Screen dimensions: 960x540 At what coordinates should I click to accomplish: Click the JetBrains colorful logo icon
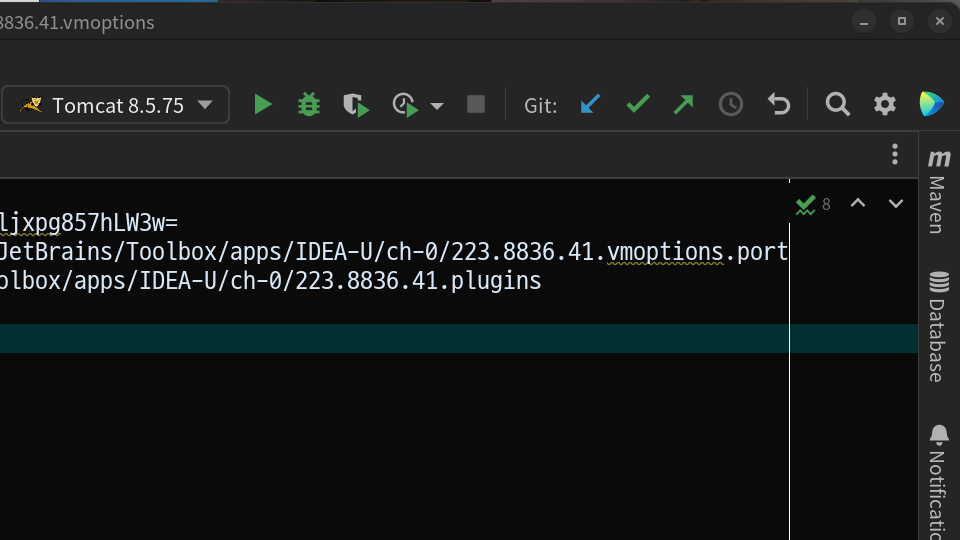tap(931, 104)
